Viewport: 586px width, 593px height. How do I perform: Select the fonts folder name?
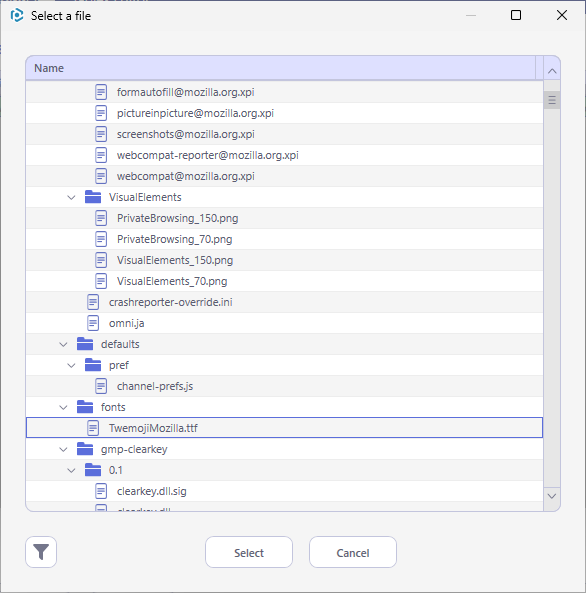pos(113,407)
